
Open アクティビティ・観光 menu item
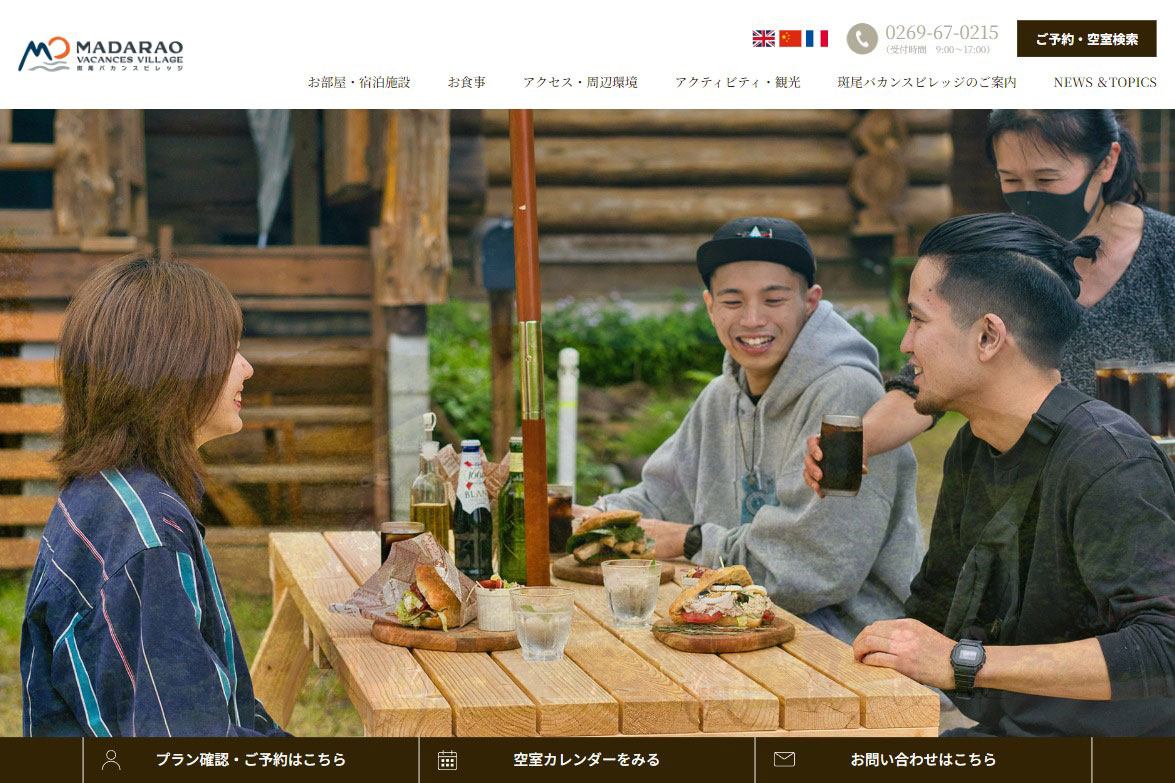point(737,82)
